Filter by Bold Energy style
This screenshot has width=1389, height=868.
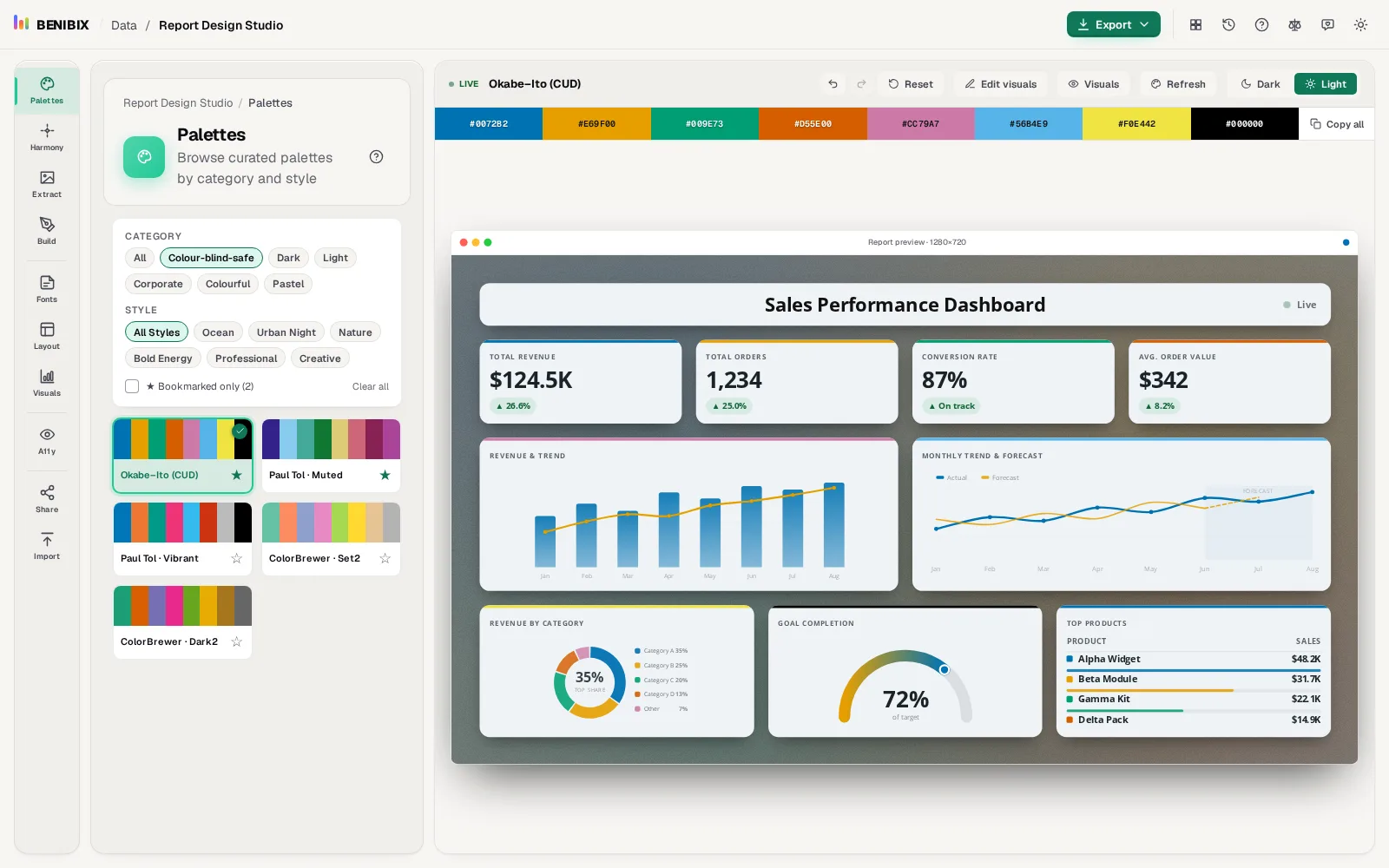tap(162, 358)
